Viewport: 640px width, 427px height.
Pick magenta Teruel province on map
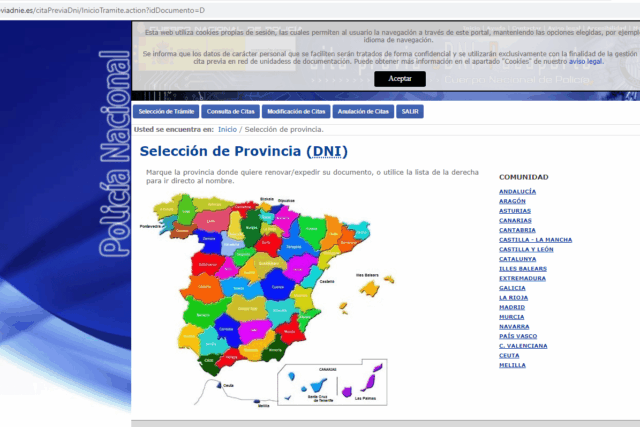(300, 268)
